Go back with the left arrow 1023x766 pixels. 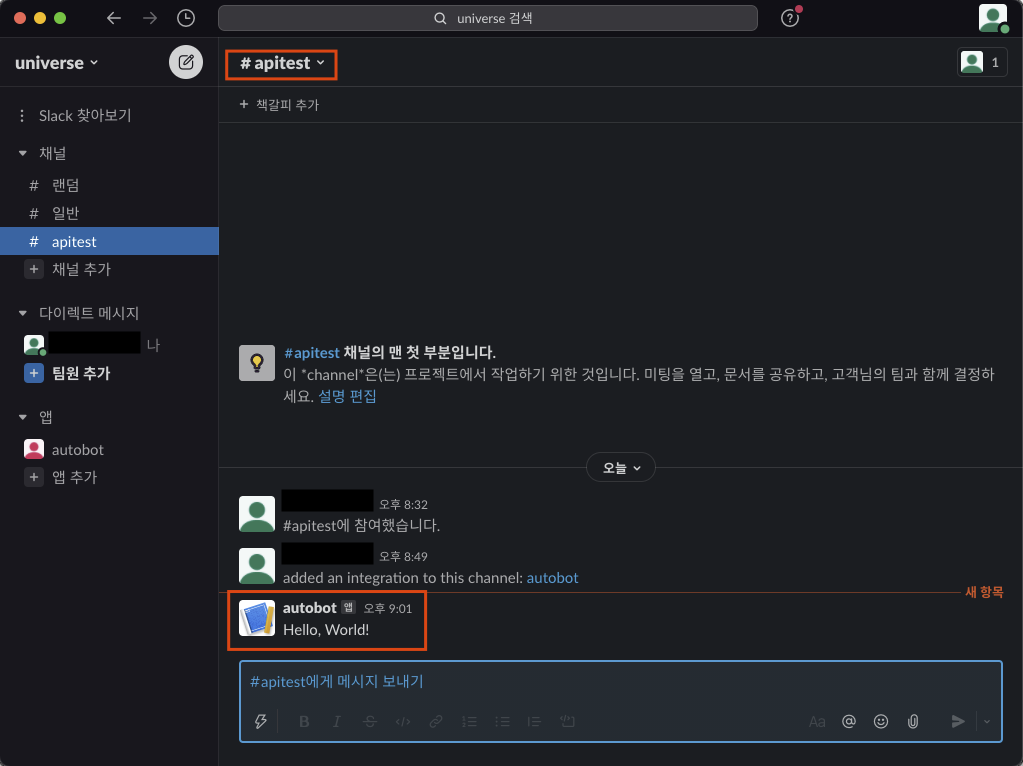click(x=114, y=18)
